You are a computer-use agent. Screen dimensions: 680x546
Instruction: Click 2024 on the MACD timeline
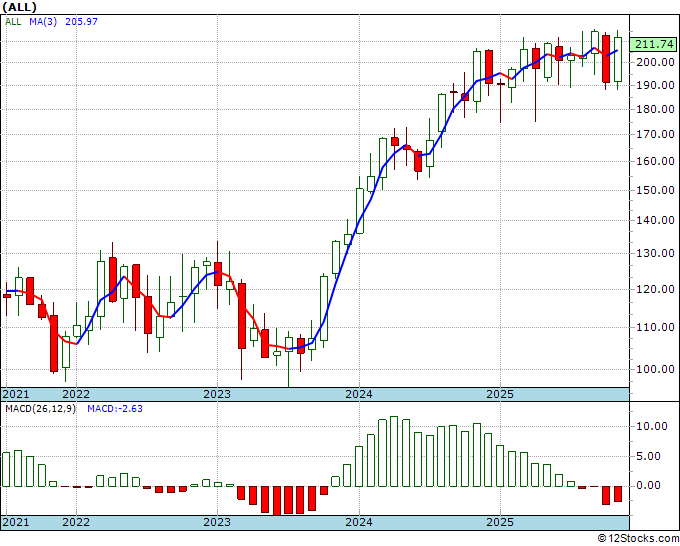click(x=359, y=522)
